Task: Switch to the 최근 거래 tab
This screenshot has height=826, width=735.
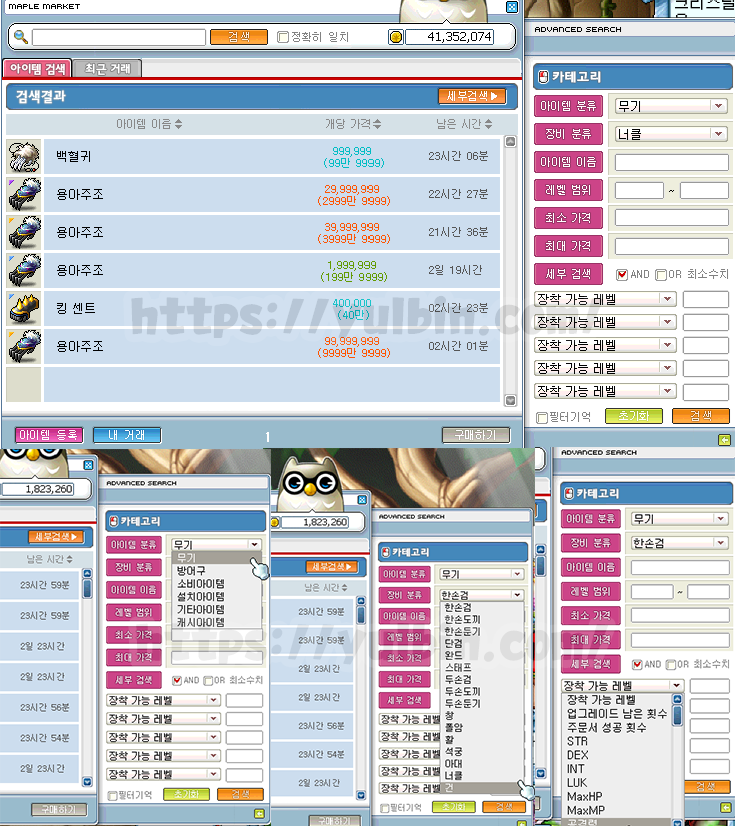Action: (107, 68)
